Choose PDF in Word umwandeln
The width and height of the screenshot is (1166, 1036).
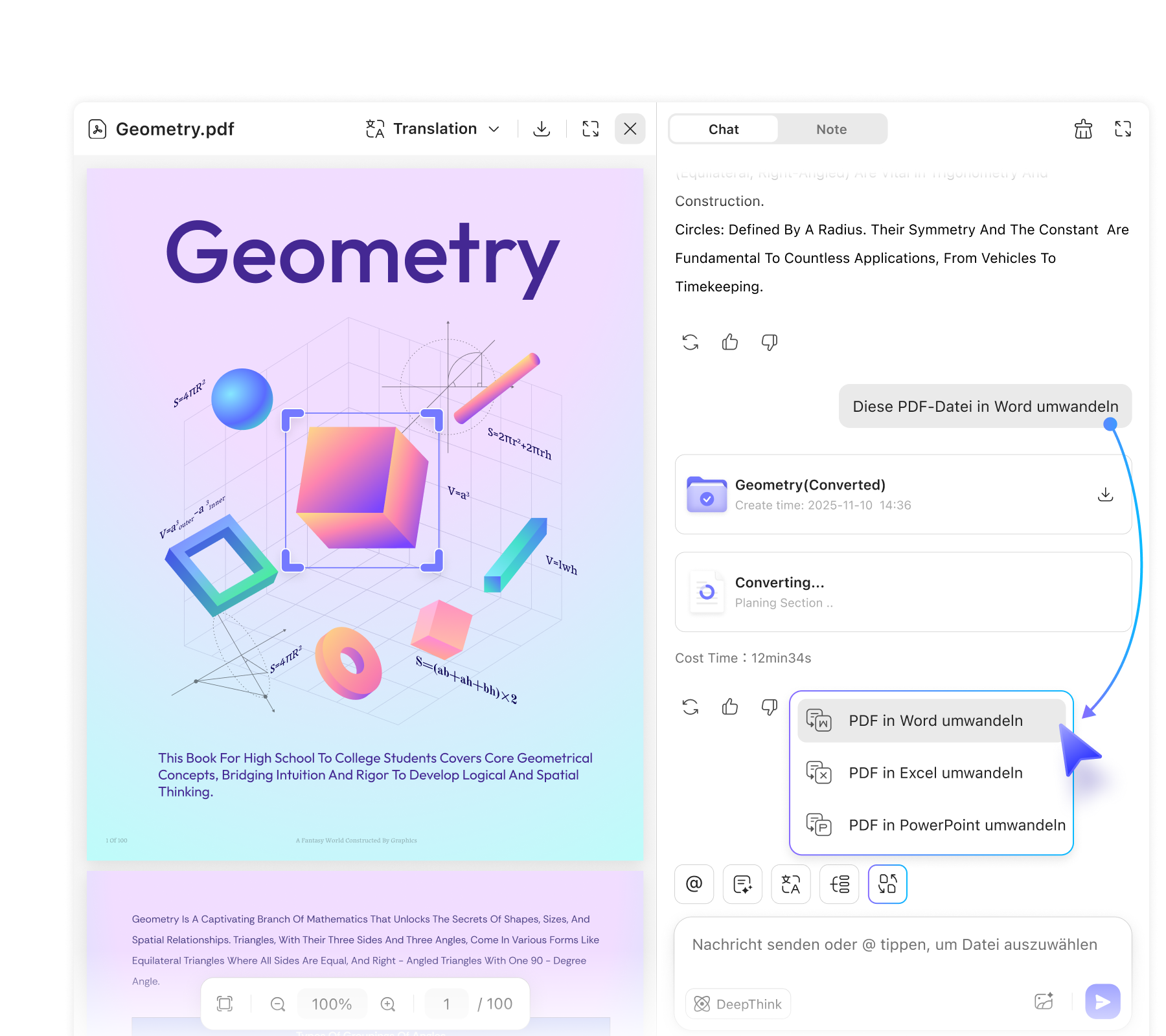[932, 721]
